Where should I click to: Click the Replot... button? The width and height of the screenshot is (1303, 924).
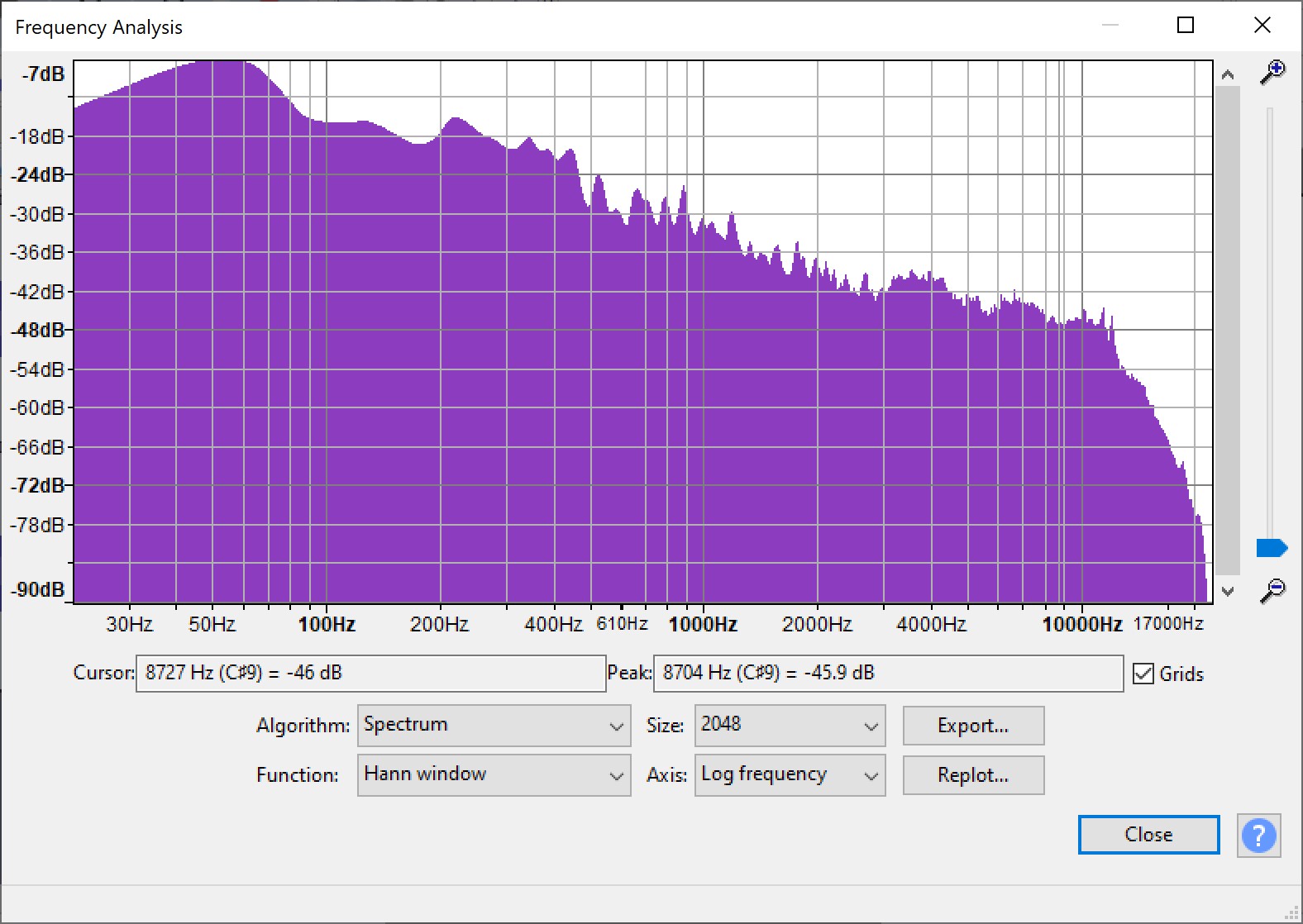coord(973,775)
